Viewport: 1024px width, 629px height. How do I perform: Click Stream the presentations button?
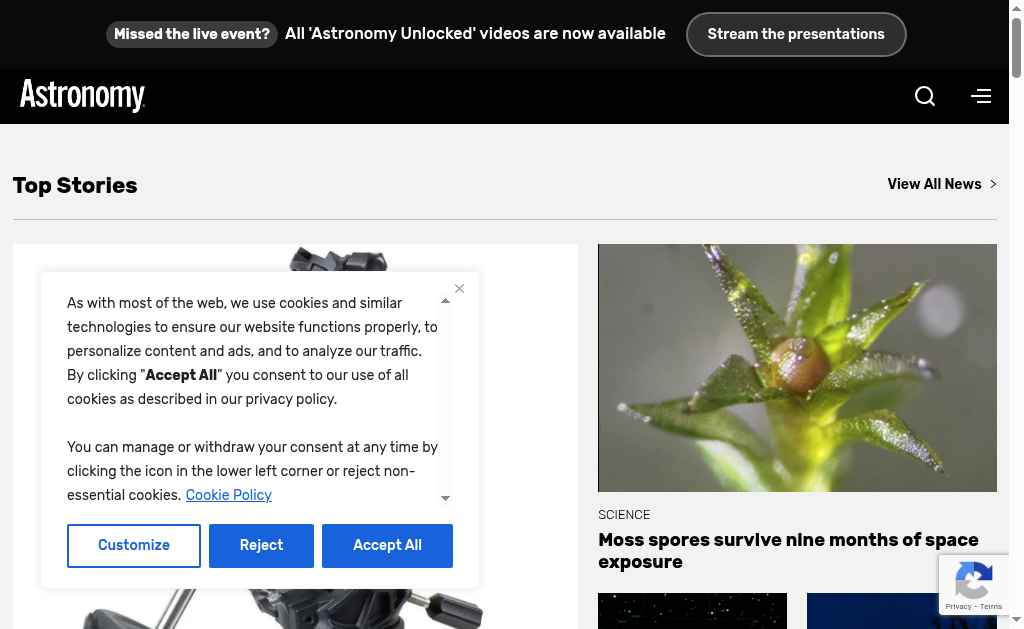[x=796, y=34]
